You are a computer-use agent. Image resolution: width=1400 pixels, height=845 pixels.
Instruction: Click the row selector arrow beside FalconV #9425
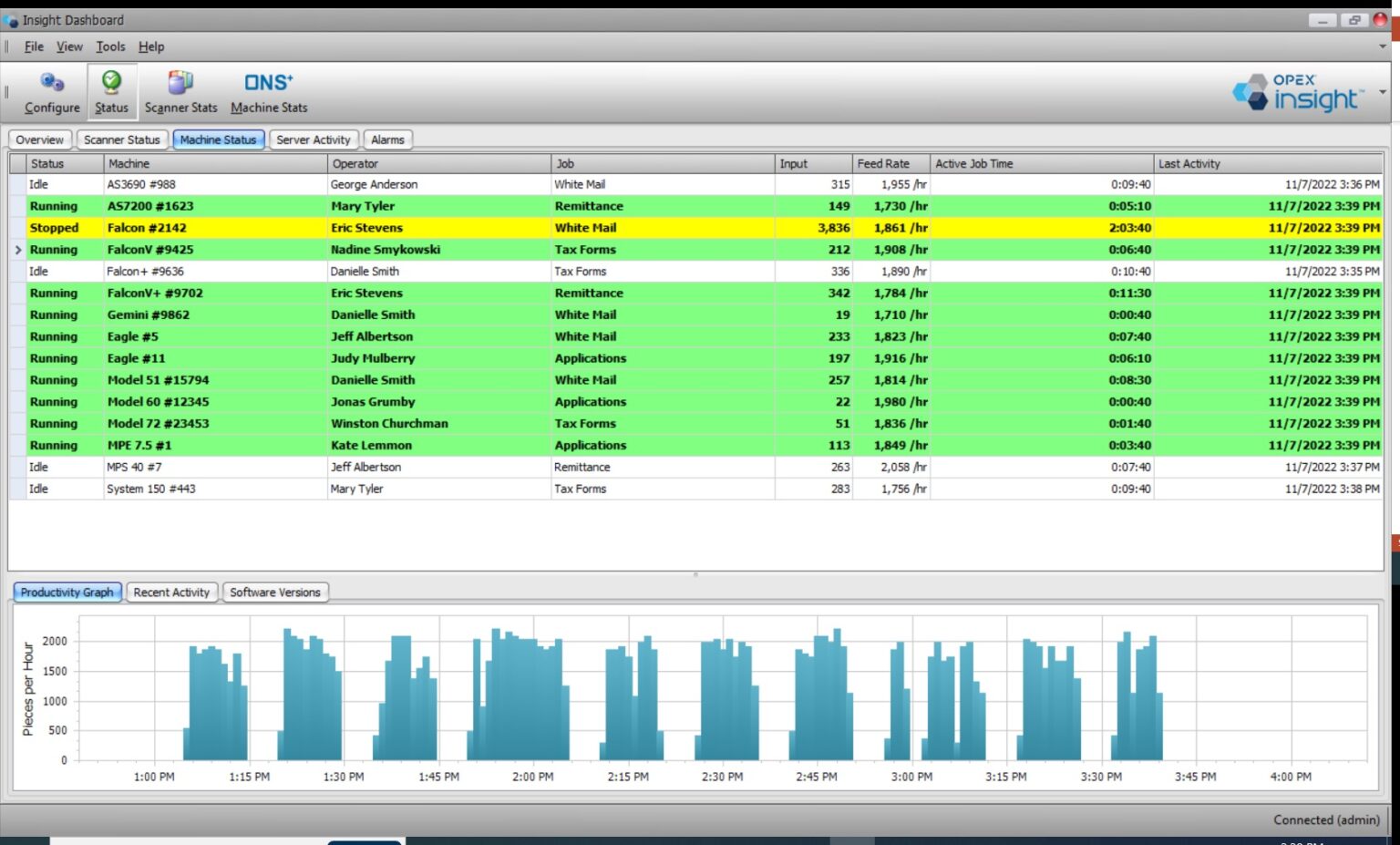point(17,249)
